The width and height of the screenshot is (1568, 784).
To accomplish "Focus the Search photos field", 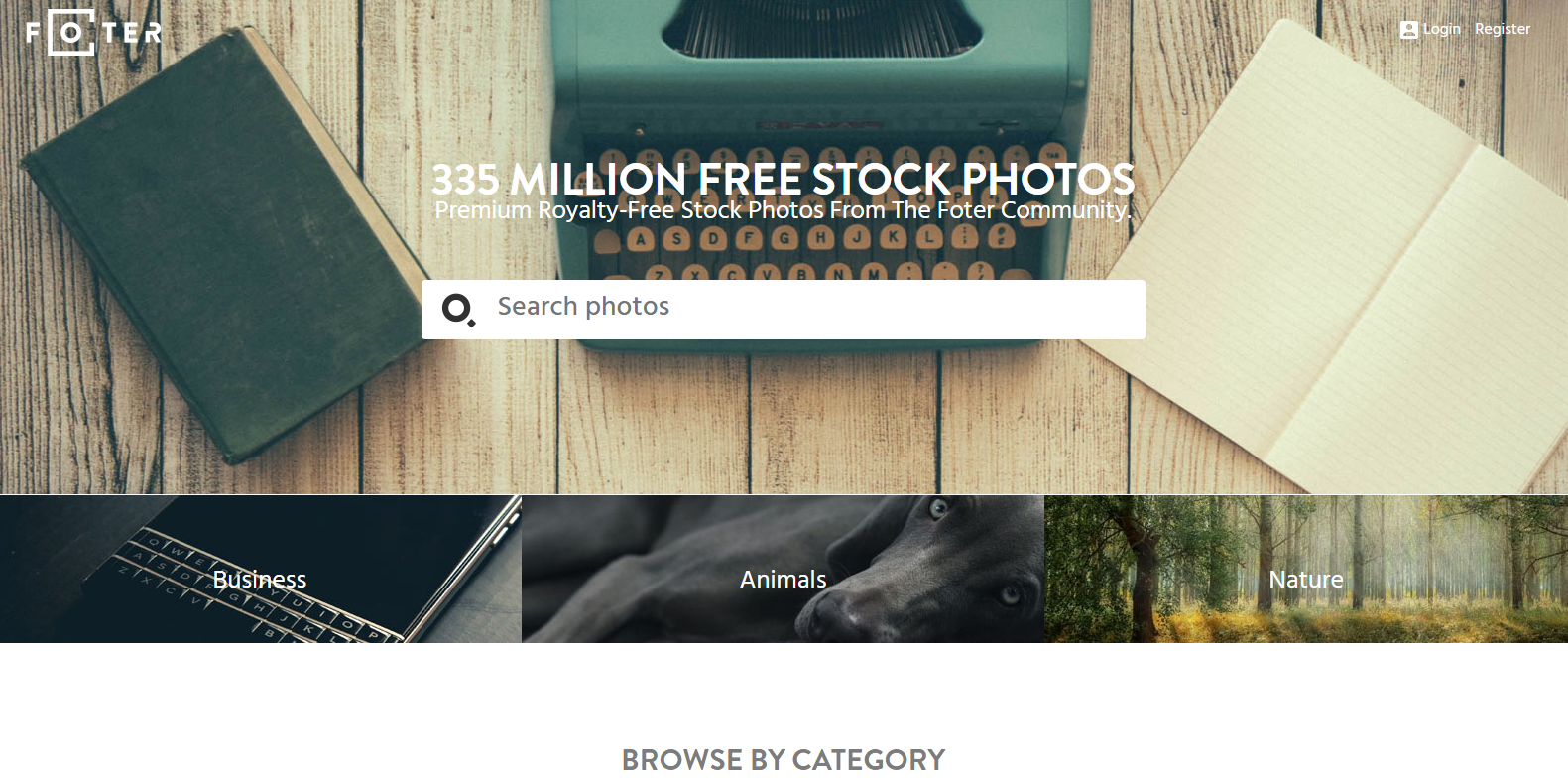I will (x=784, y=310).
